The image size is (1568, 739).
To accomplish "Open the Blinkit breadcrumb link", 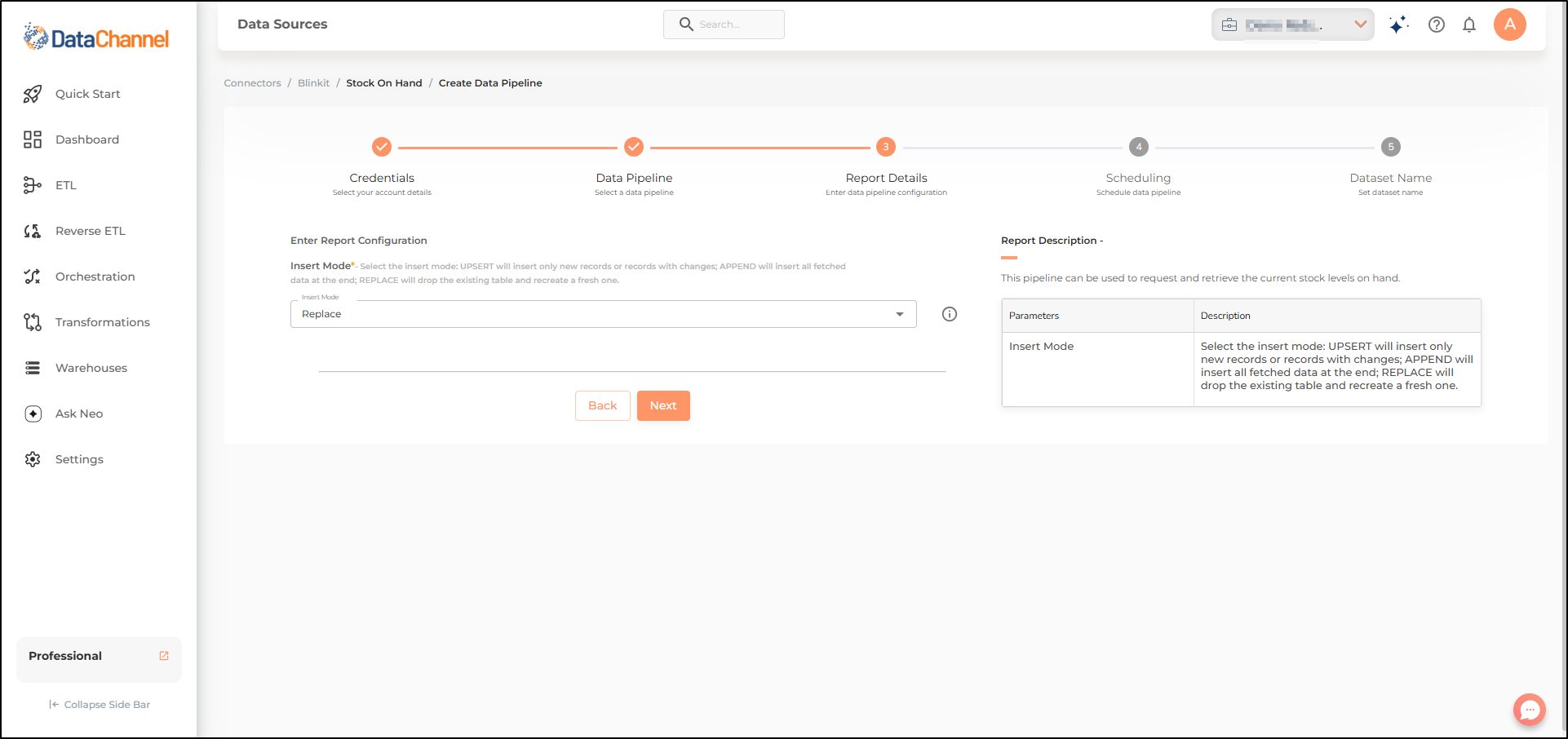I will (x=314, y=83).
